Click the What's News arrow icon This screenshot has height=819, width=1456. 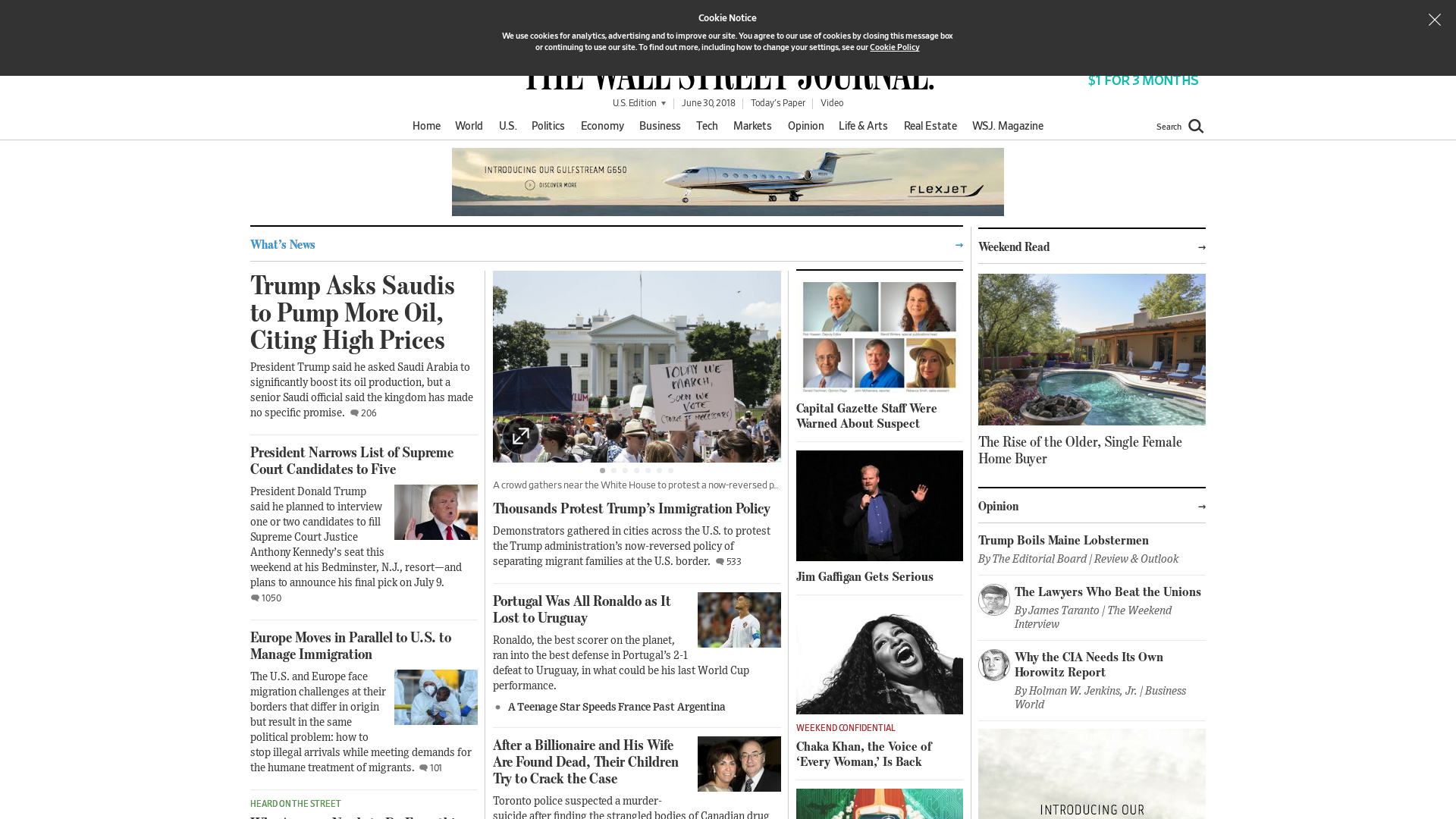tap(959, 245)
